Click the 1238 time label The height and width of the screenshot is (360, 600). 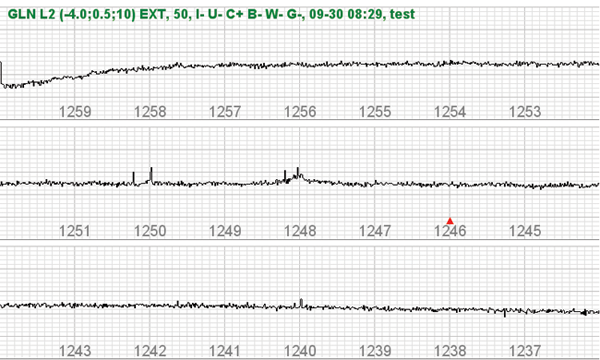tap(450, 351)
